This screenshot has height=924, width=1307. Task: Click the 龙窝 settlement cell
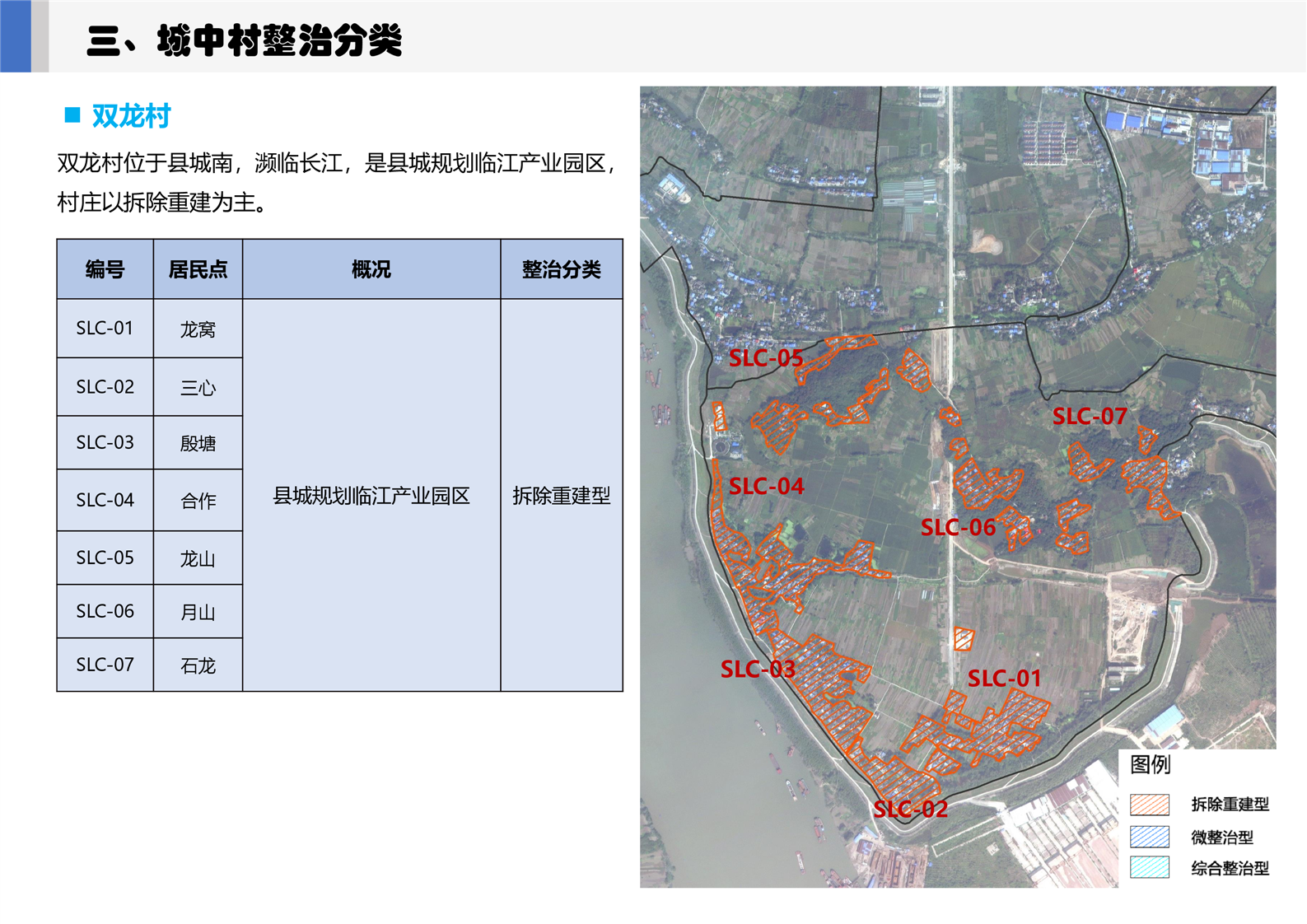(198, 329)
